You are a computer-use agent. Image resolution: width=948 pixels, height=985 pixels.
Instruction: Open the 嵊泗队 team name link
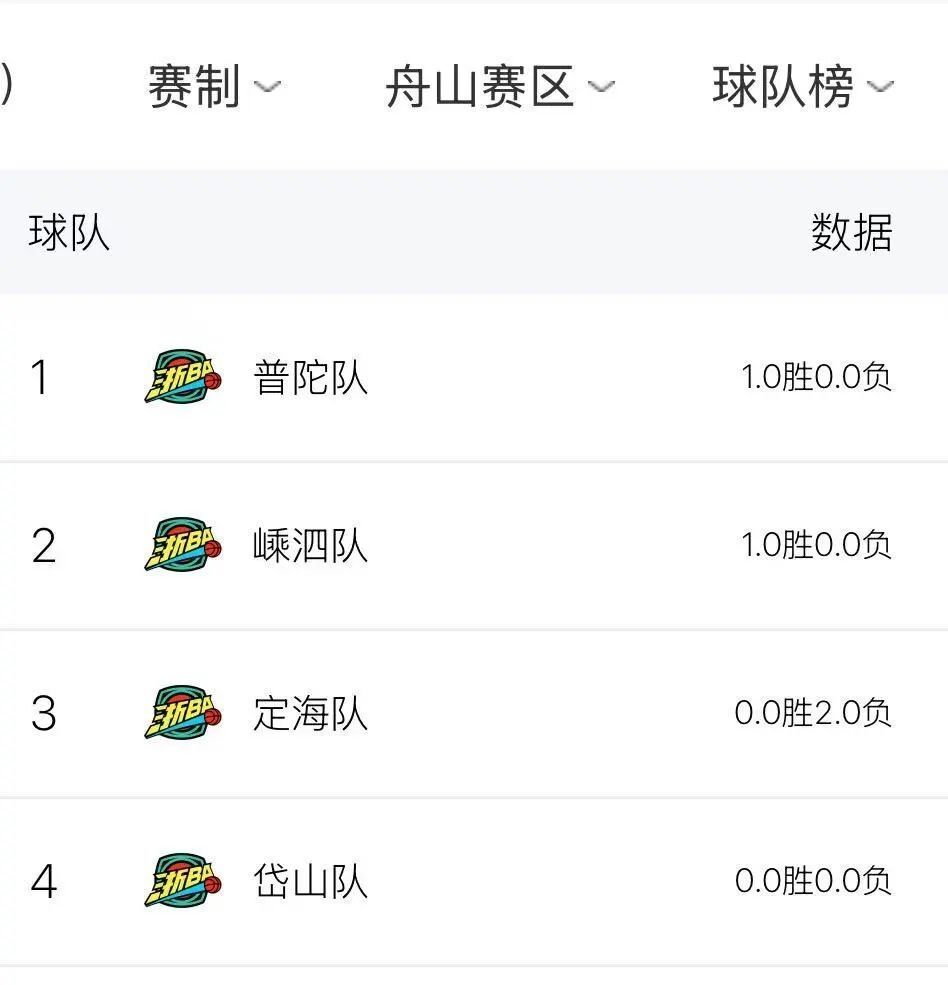click(310, 545)
